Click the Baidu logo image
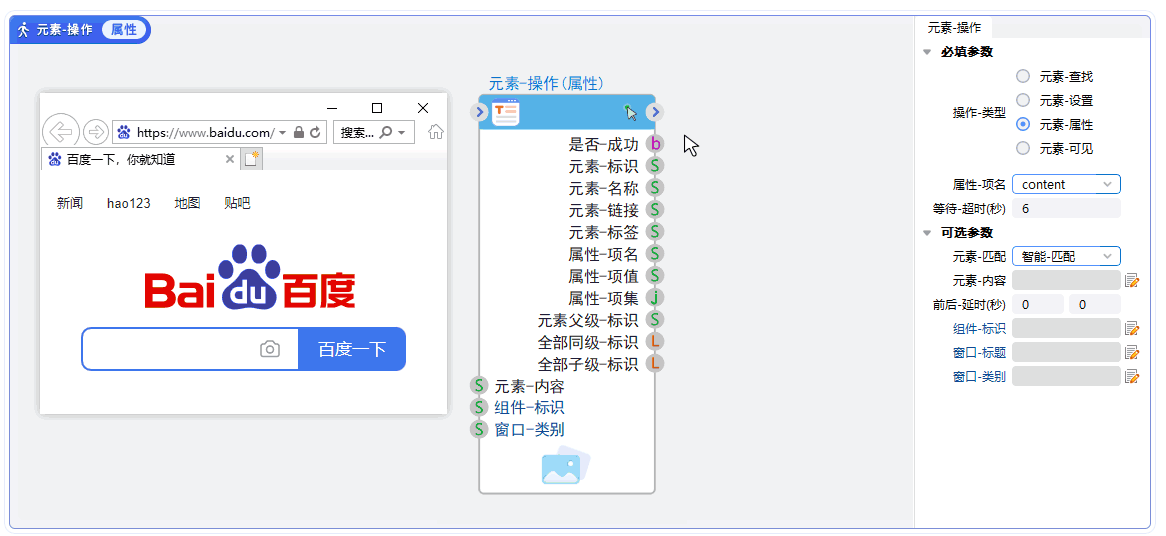Viewport: 1166px width, 536px height. point(250,276)
